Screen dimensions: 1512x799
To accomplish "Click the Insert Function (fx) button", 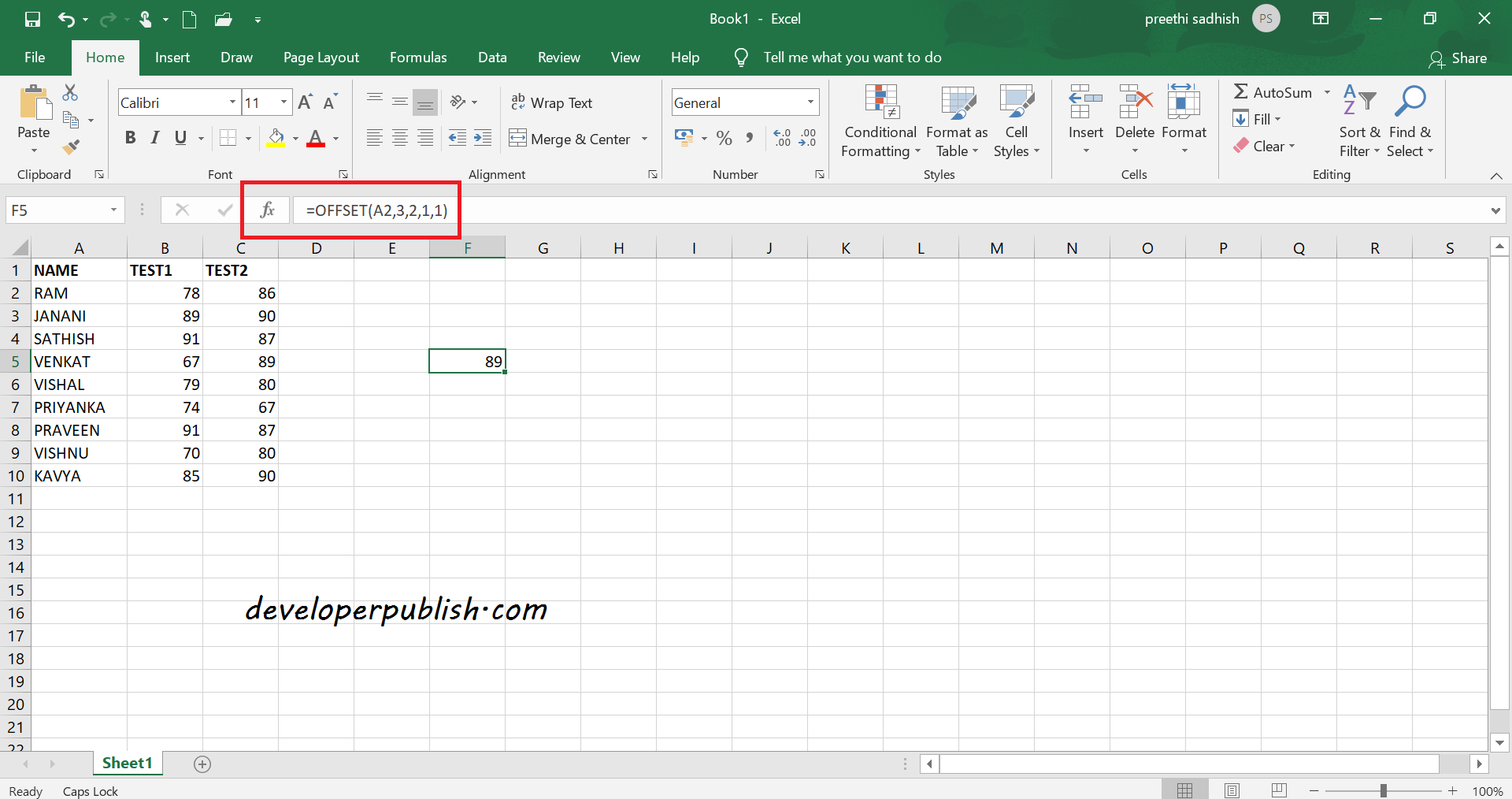I will (268, 210).
